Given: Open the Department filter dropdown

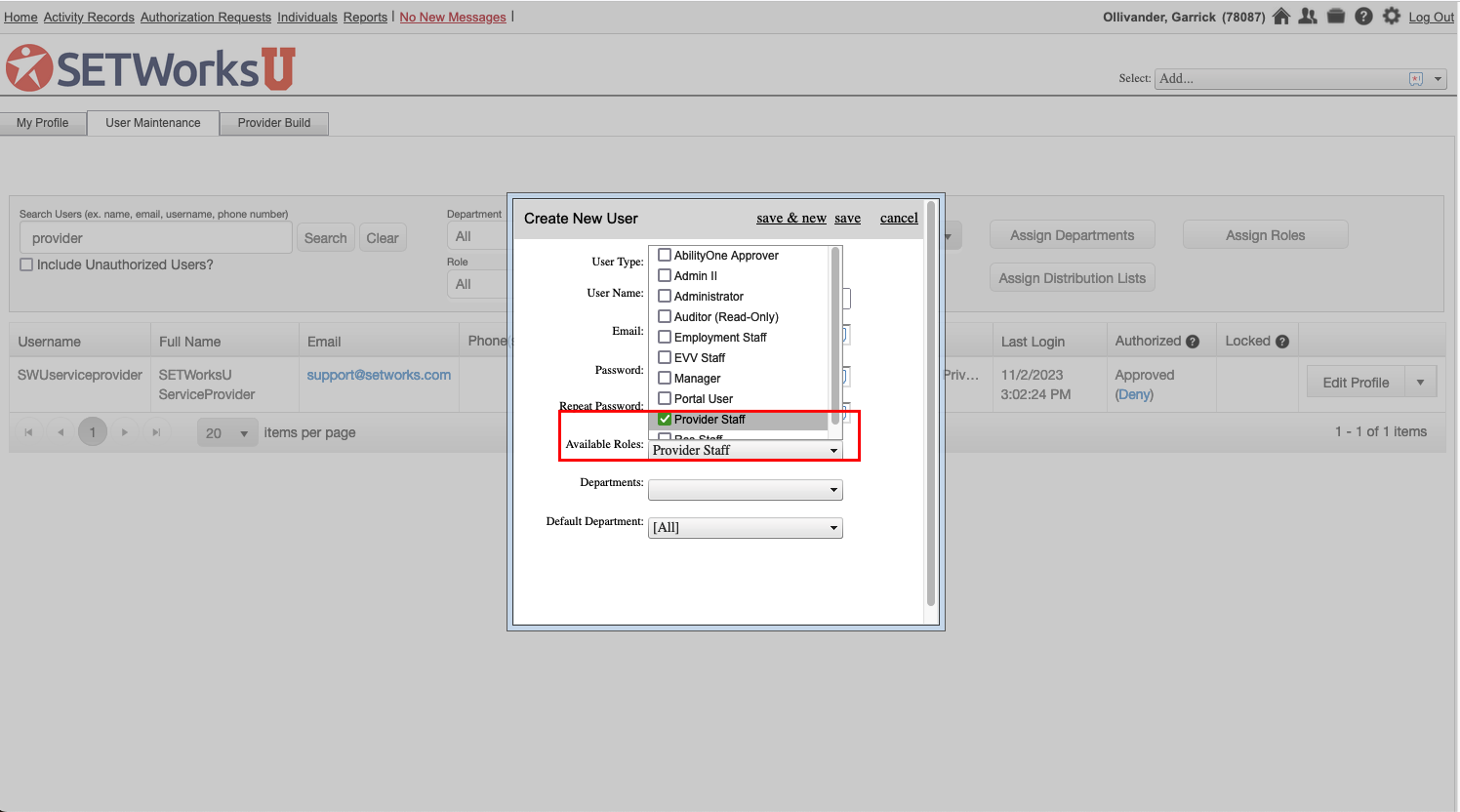Looking at the screenshot, I should [x=476, y=236].
